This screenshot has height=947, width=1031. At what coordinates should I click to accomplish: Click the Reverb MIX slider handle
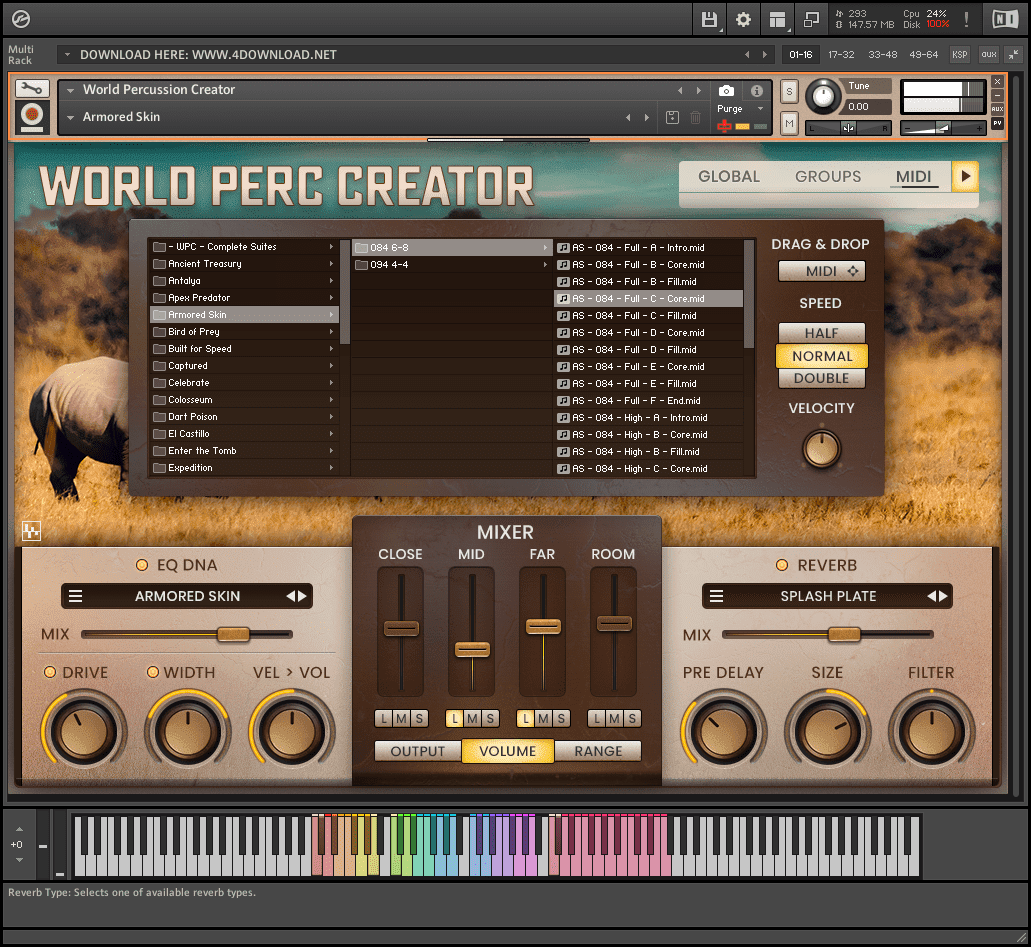tap(844, 634)
